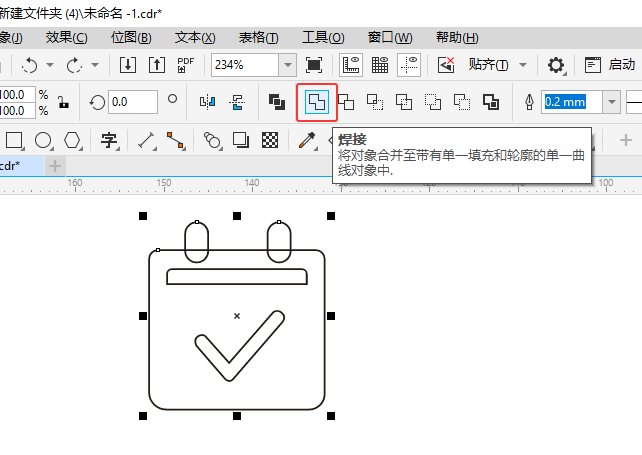Select the Text tool
The height and width of the screenshot is (455, 642).
click(109, 140)
